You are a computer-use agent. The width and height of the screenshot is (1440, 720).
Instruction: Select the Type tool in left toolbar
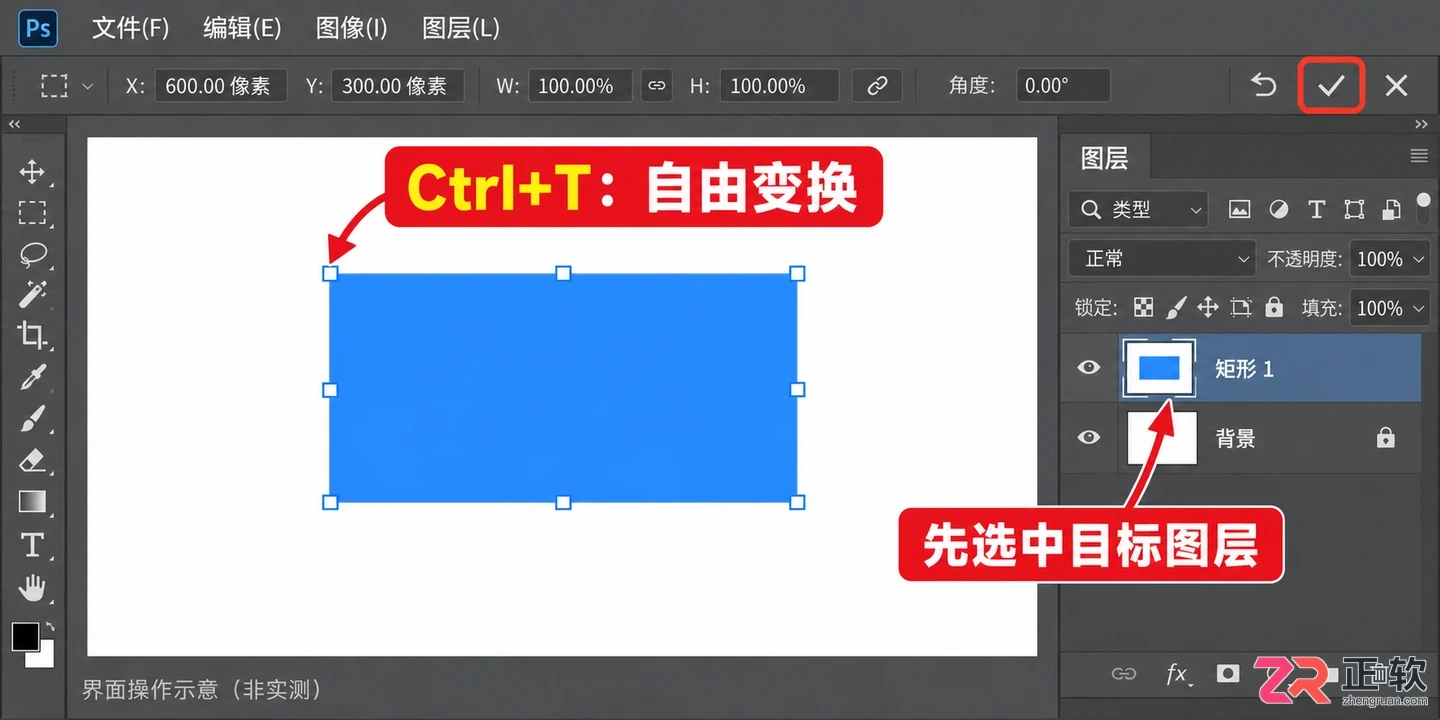click(x=32, y=545)
